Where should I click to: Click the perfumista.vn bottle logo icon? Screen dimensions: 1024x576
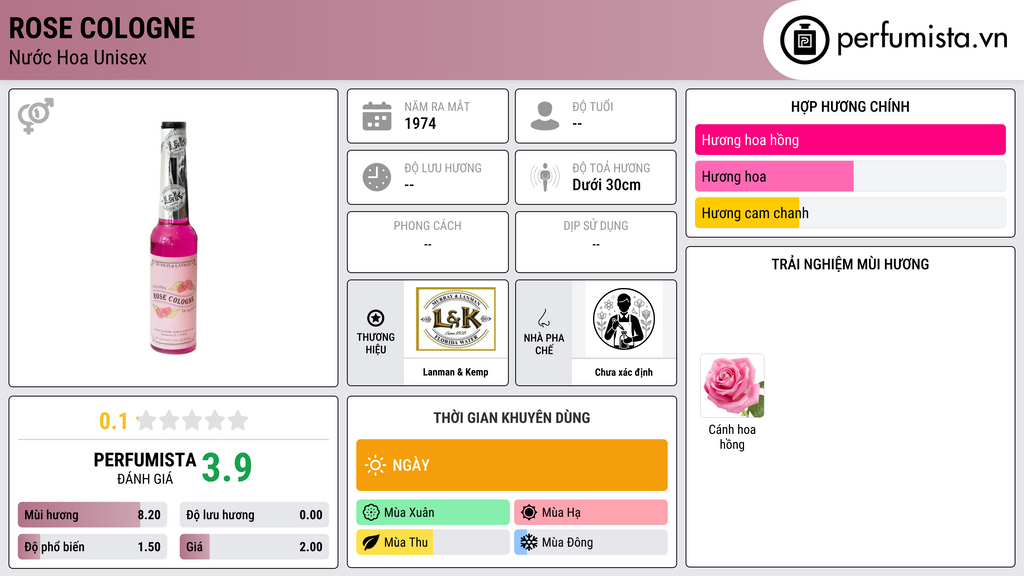point(804,40)
